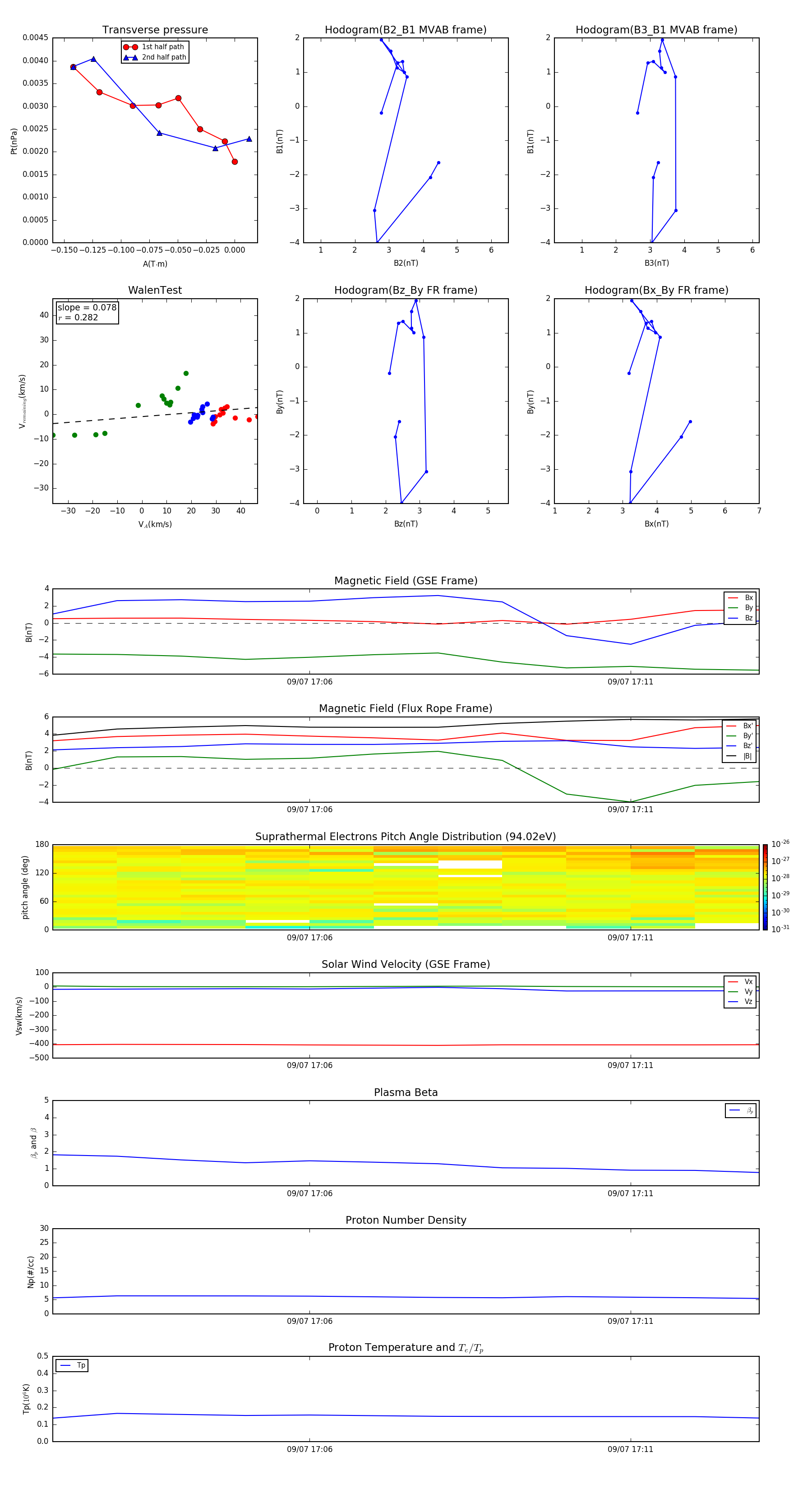Click the "Pt(nPa)" y-axis label

14,140
